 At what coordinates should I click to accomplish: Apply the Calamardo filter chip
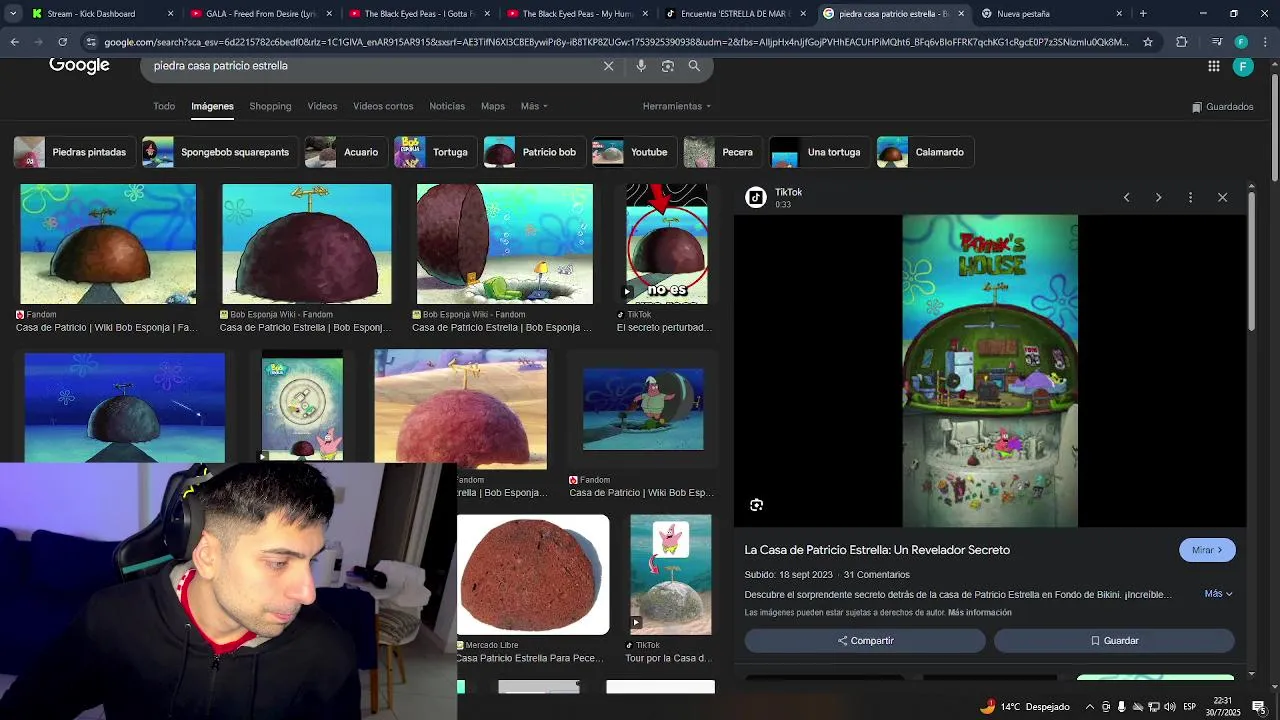coord(925,152)
